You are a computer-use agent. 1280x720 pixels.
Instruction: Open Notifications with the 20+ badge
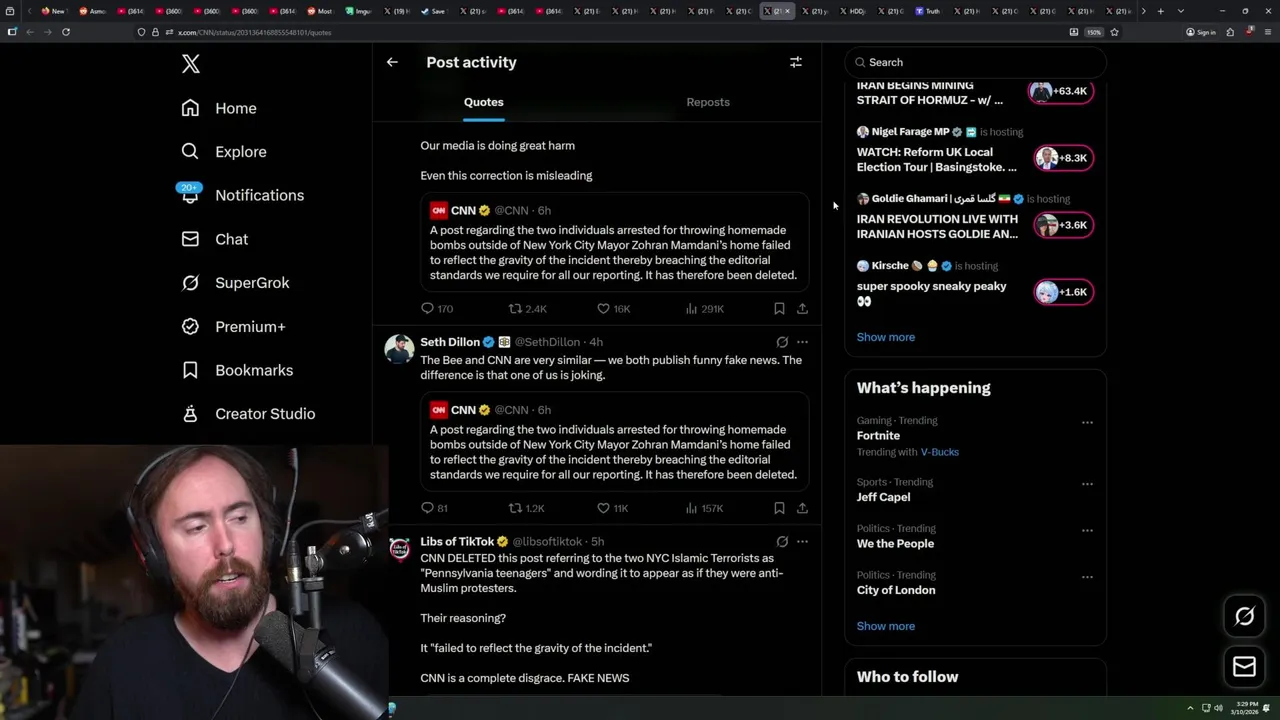click(242, 195)
